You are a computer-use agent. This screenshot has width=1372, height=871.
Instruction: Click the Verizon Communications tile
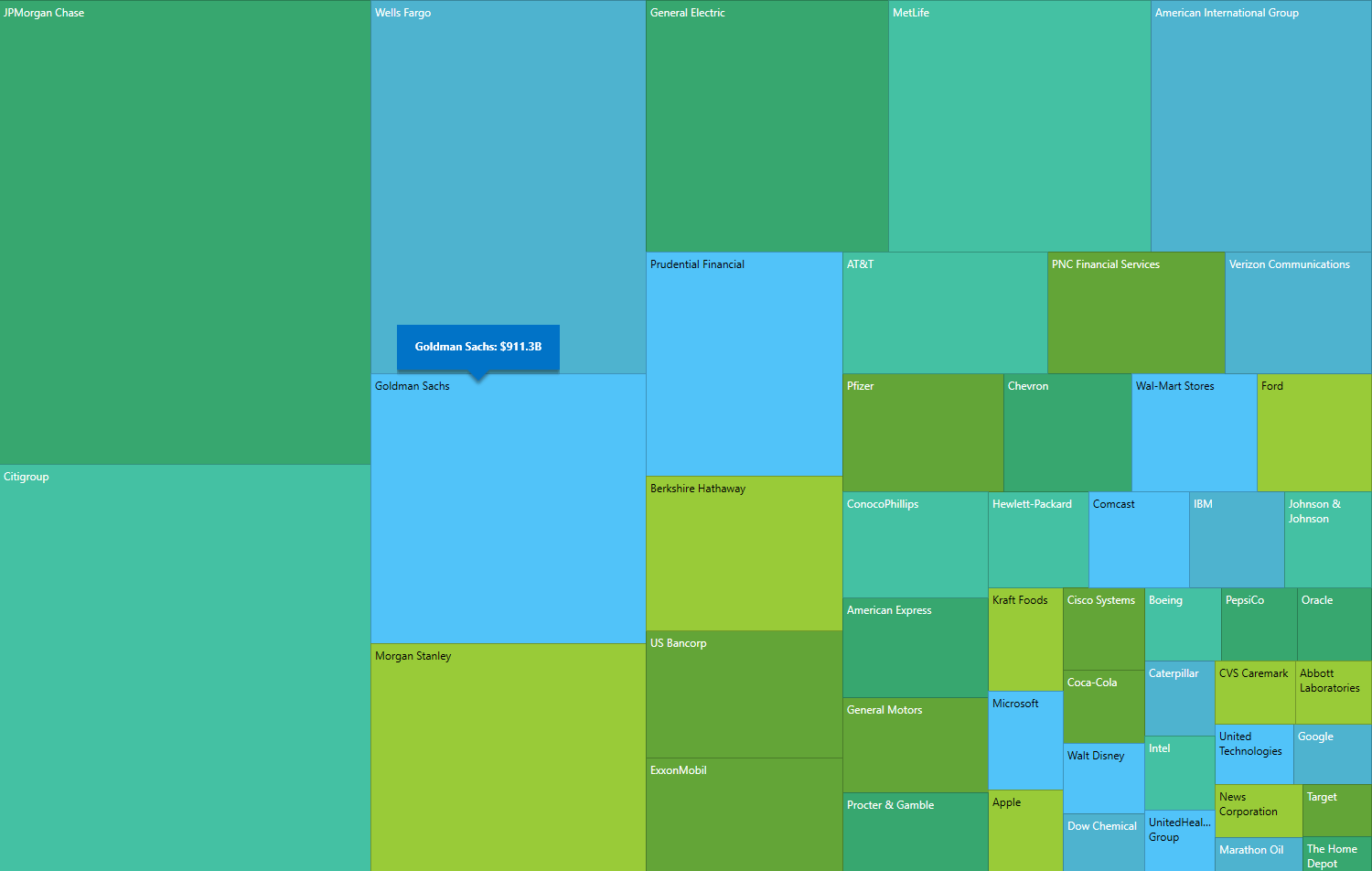click(x=1299, y=313)
